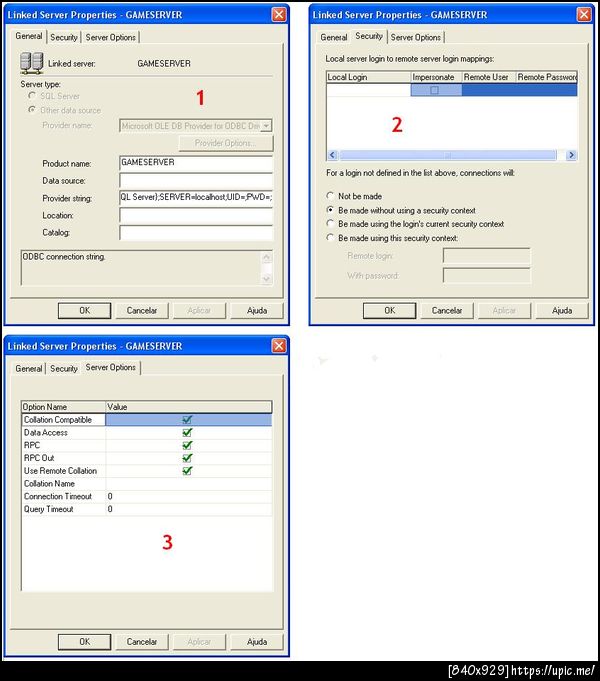Click the Local Login column header

[x=368, y=77]
